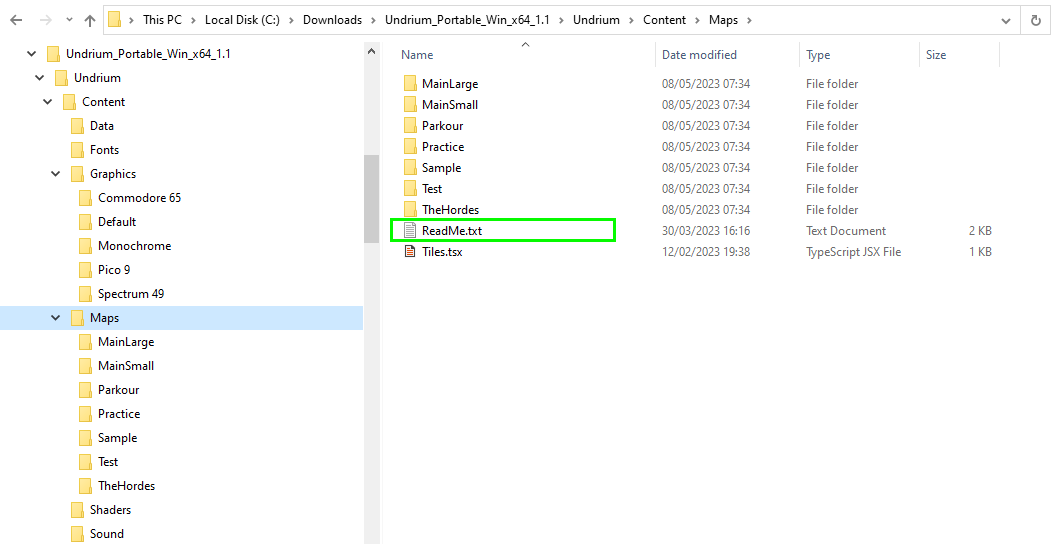Click the Downloads breadcrumb in the address bar

[x=332, y=20]
